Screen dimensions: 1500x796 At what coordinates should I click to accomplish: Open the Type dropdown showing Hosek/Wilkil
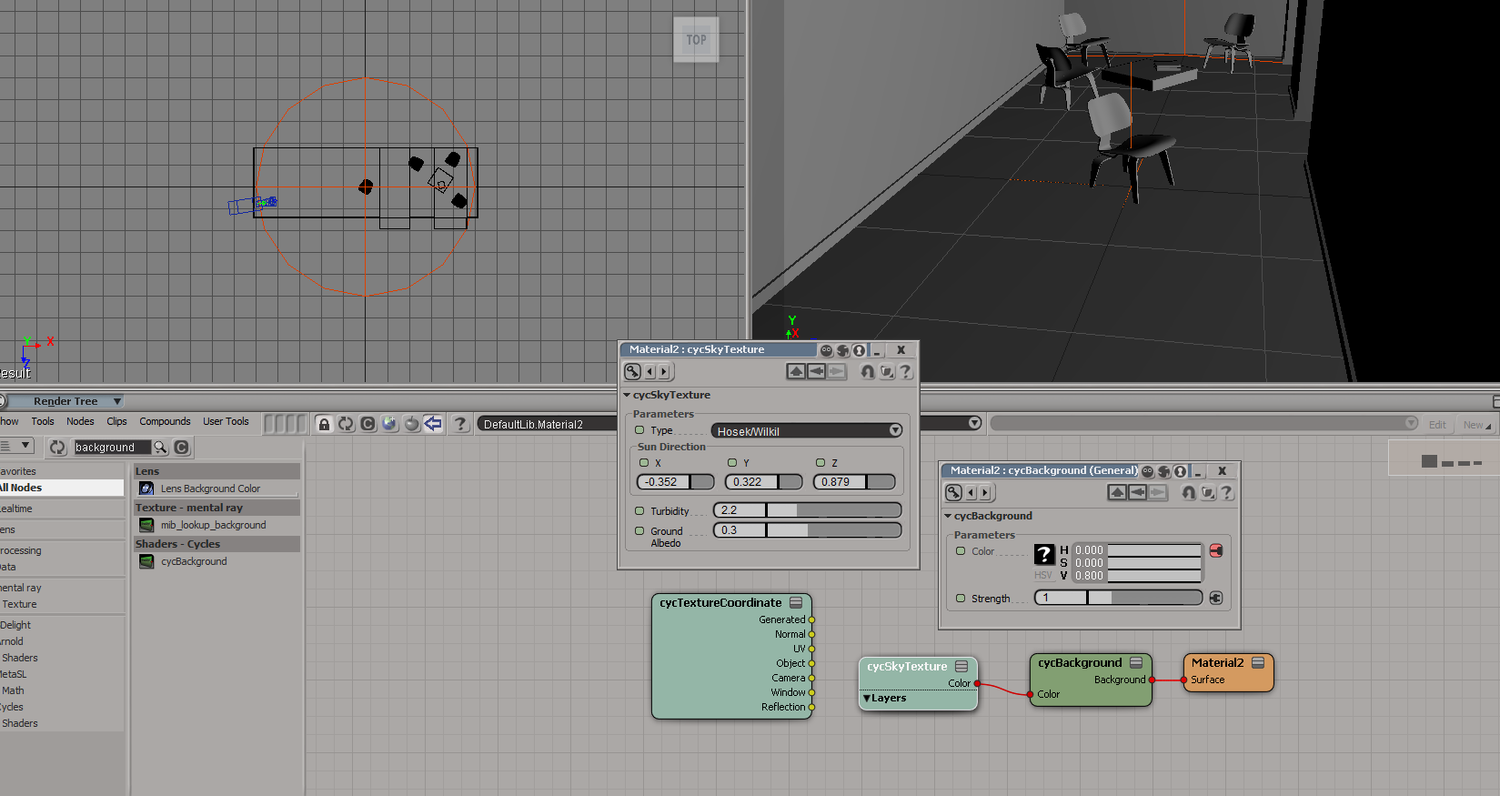[x=807, y=431]
